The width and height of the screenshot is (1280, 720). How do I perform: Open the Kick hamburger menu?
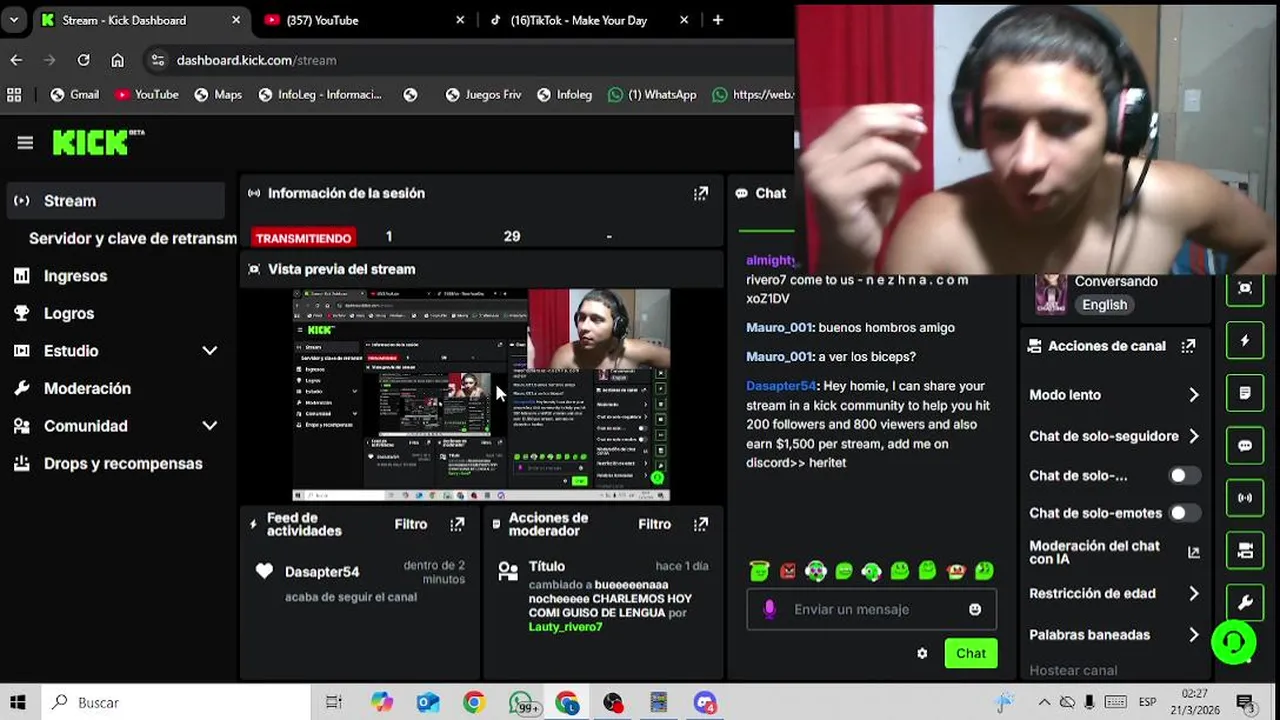coord(25,143)
